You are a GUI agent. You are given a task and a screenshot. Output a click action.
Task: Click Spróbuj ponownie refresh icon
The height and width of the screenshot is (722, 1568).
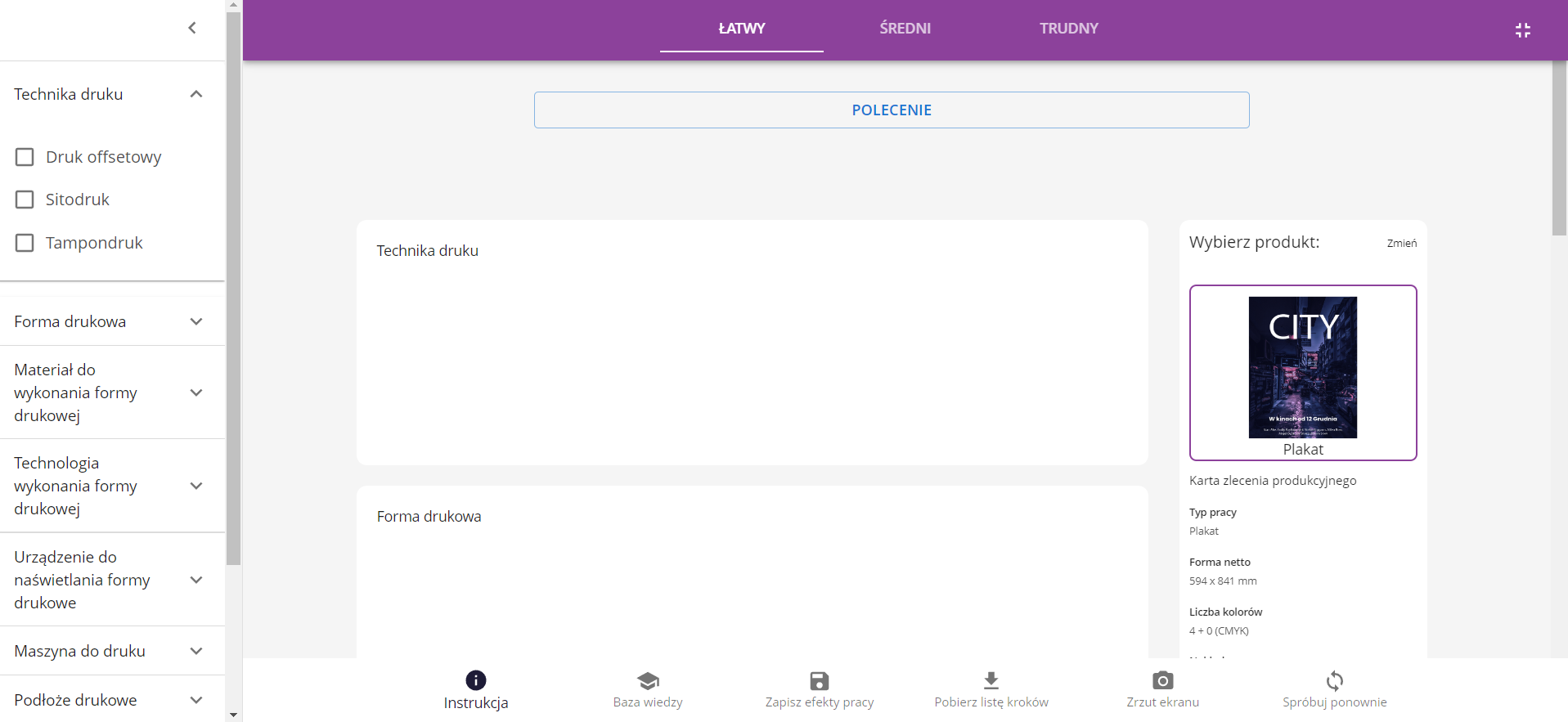[1334, 680]
